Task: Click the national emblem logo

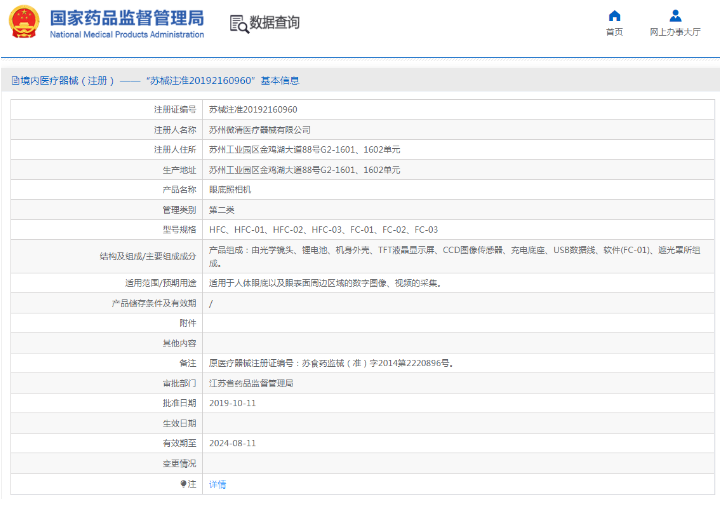Action: click(25, 23)
